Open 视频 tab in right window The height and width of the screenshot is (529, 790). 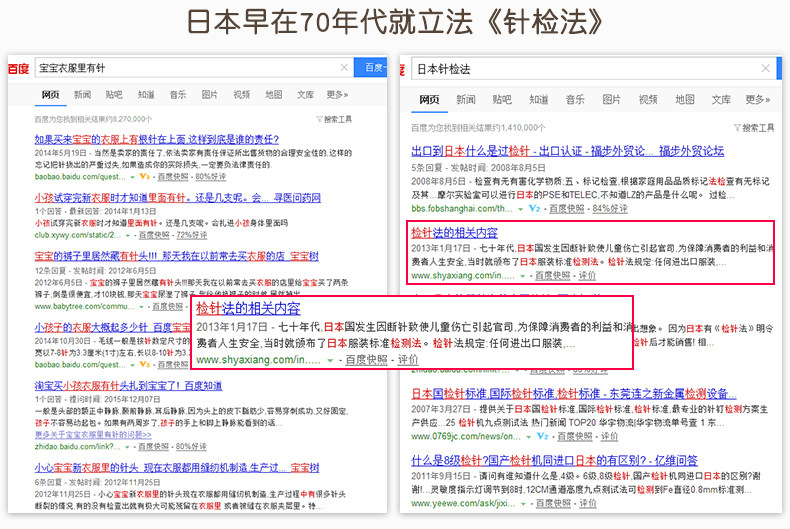click(x=648, y=100)
